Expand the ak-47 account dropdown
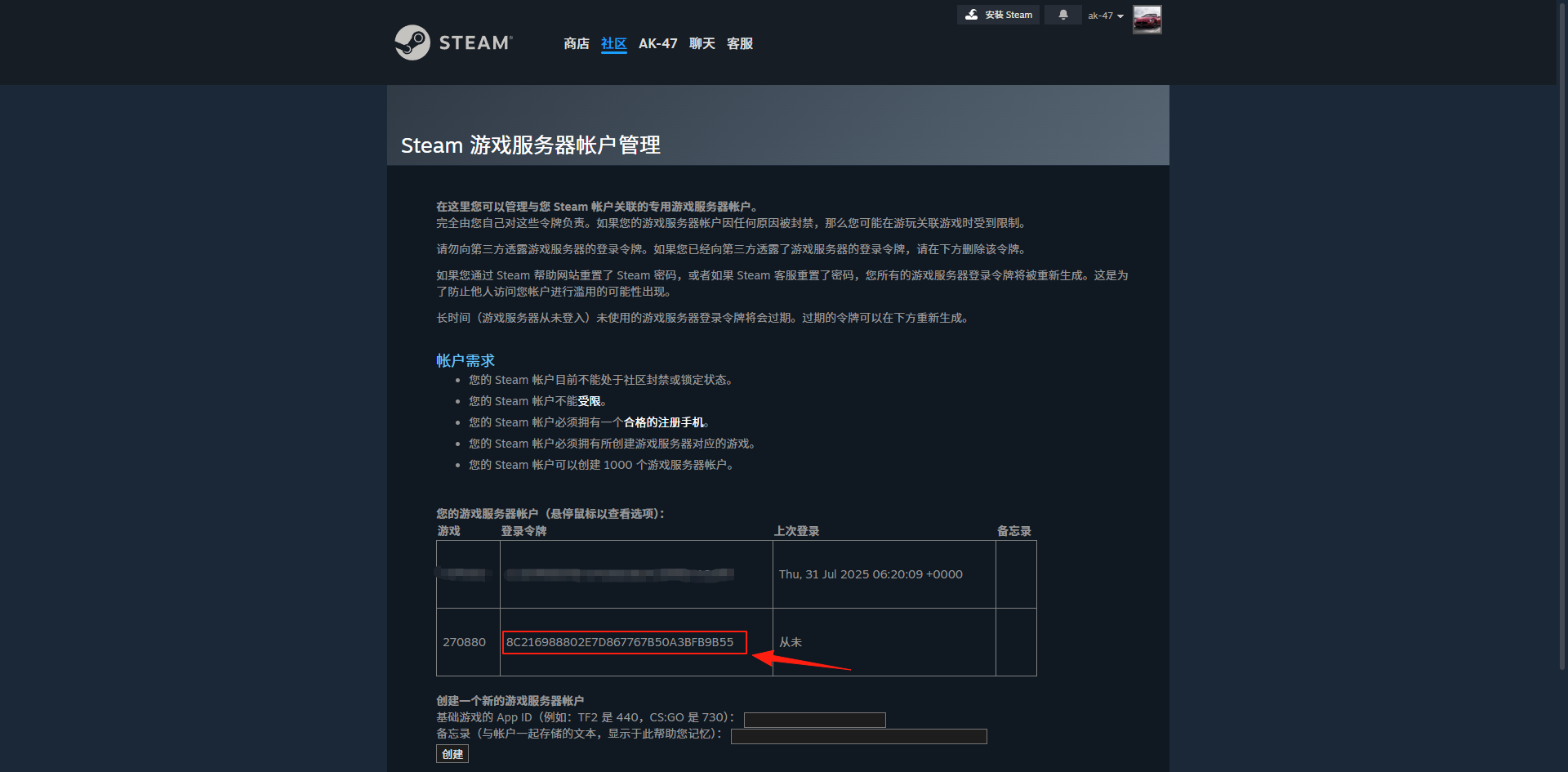This screenshot has width=1568, height=772. [1106, 16]
